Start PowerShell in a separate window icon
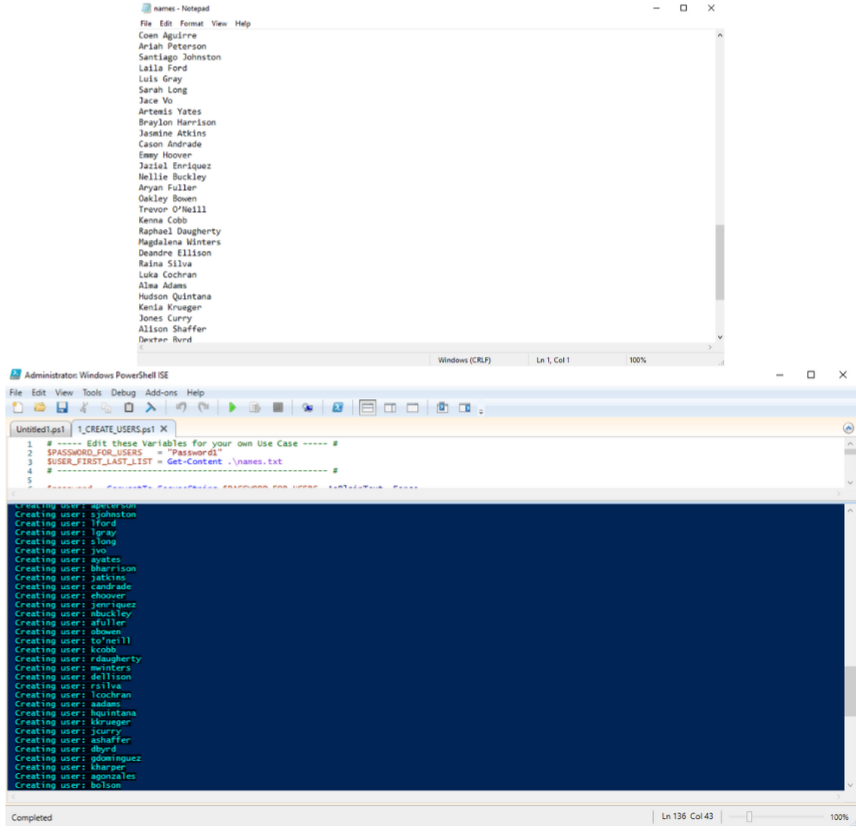Image resolution: width=856 pixels, height=836 pixels. pos(337,408)
